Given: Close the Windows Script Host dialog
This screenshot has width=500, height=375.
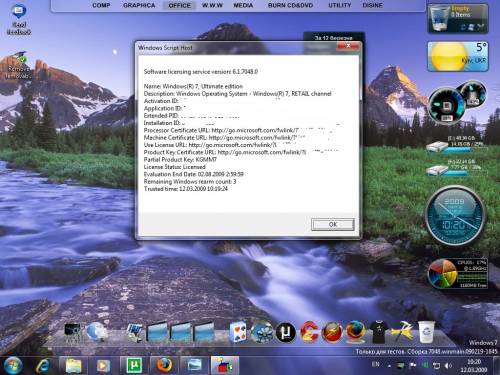Looking at the screenshot, I should [348, 46].
